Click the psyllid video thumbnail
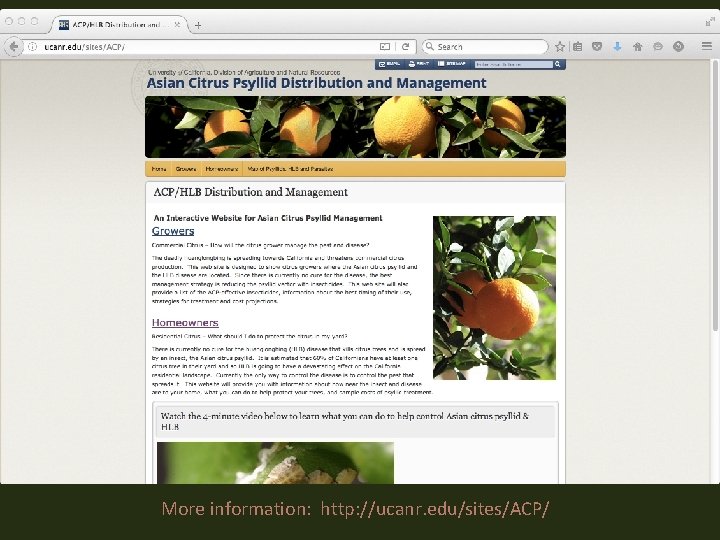The image size is (720, 540). pos(275,463)
